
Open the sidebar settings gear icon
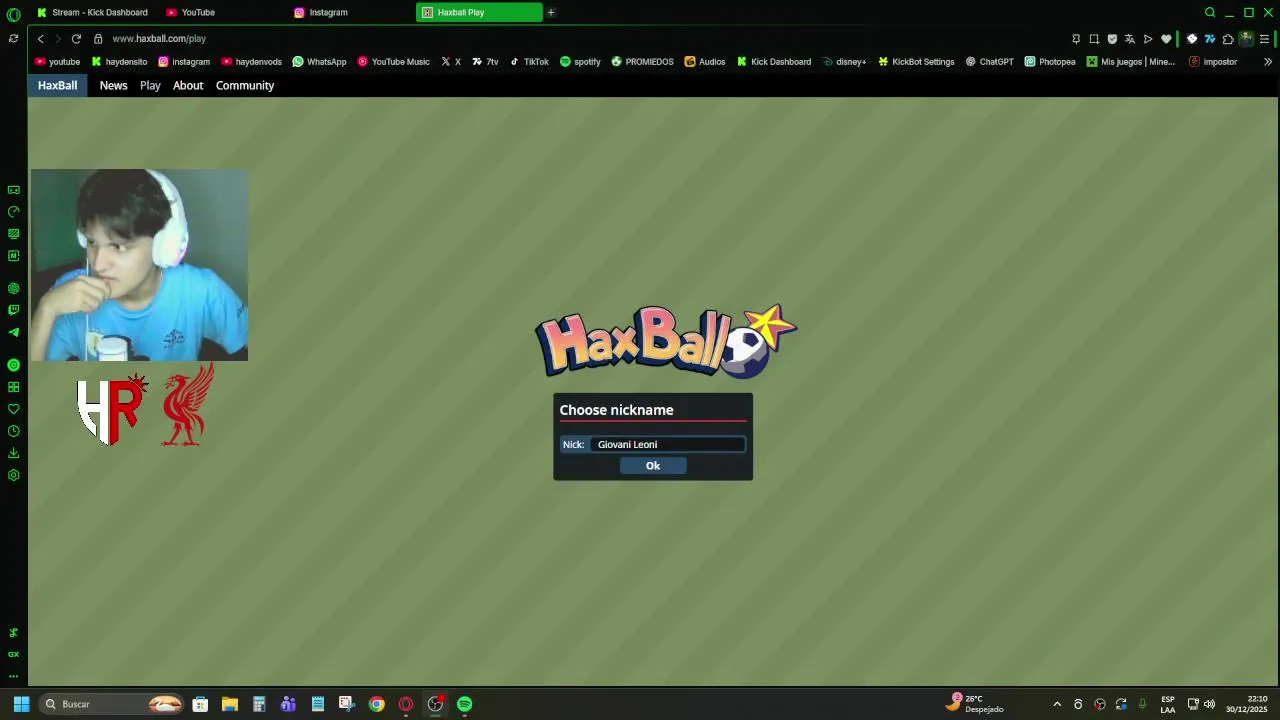[14, 475]
